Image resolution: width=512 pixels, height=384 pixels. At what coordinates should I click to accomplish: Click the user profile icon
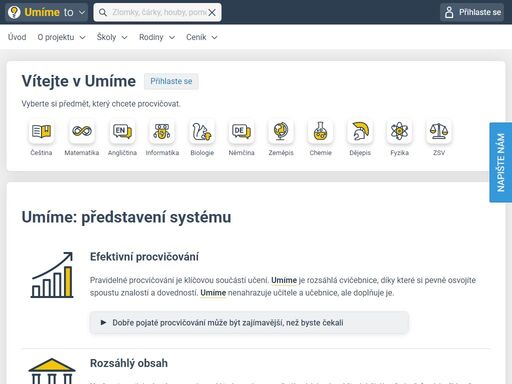pyautogui.click(x=449, y=12)
